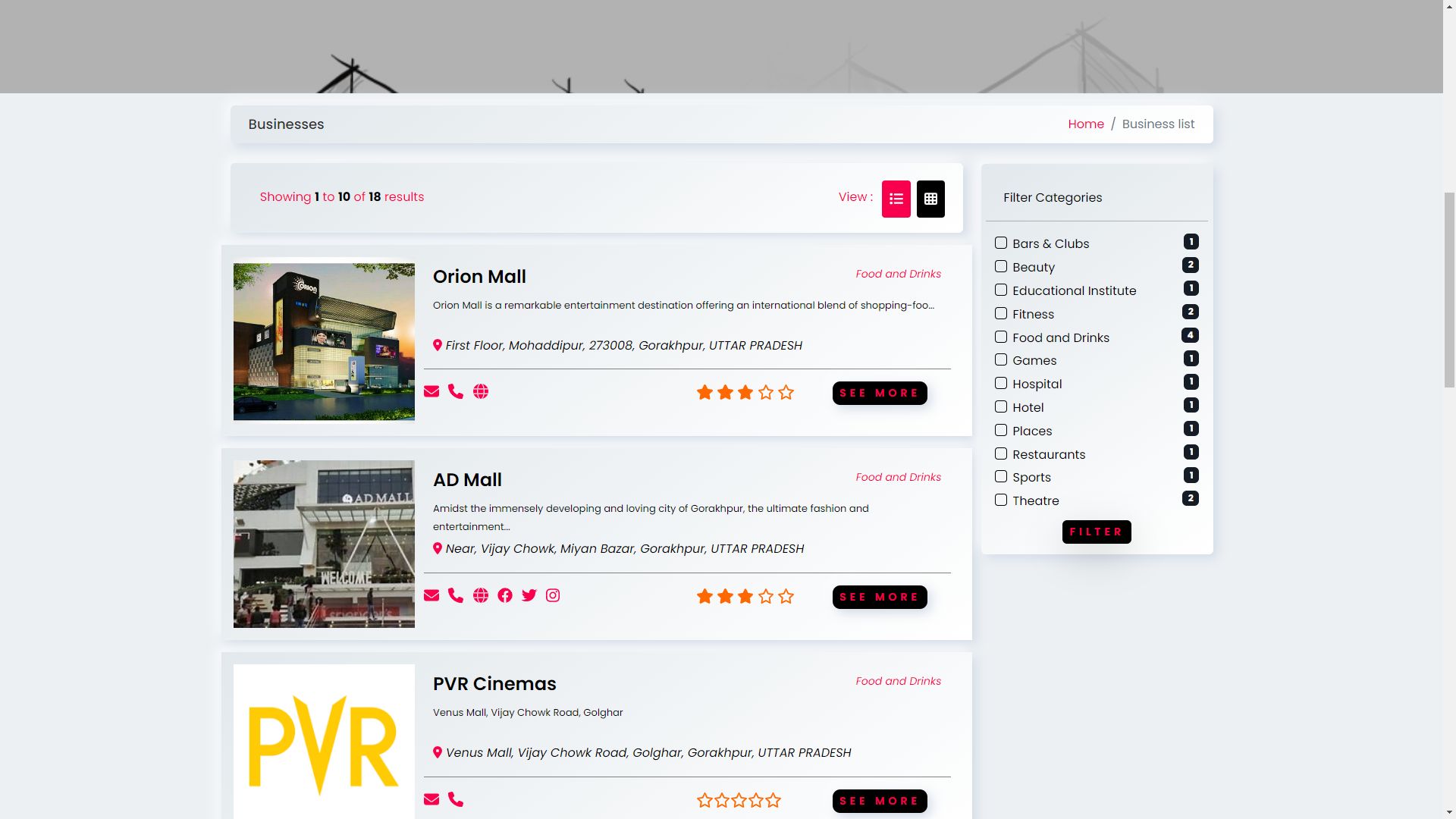Click Orion Mall email envelope icon
1456x819 pixels.
tap(431, 391)
